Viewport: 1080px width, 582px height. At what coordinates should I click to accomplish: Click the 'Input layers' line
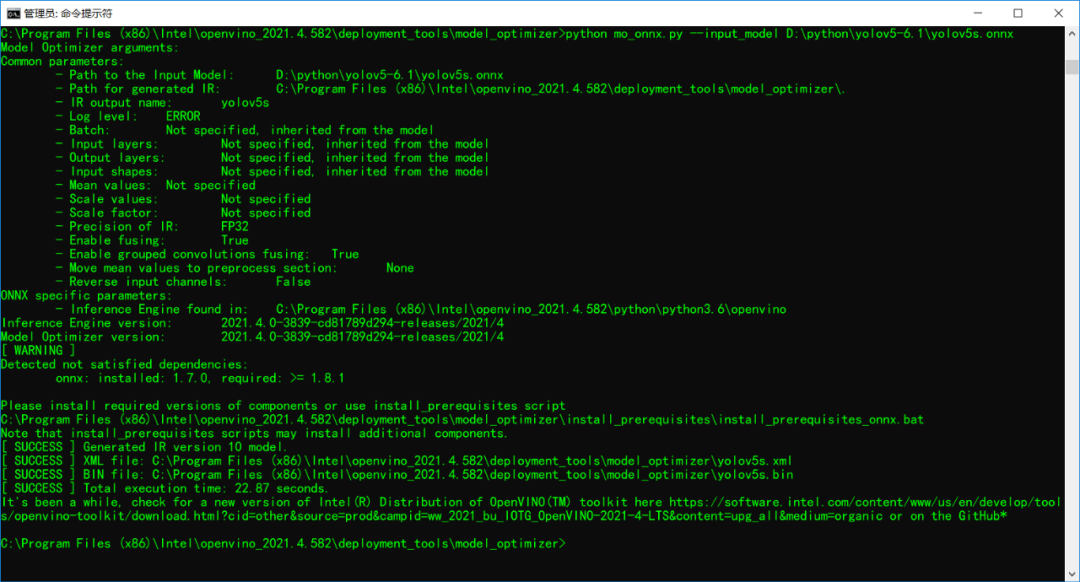(x=273, y=144)
